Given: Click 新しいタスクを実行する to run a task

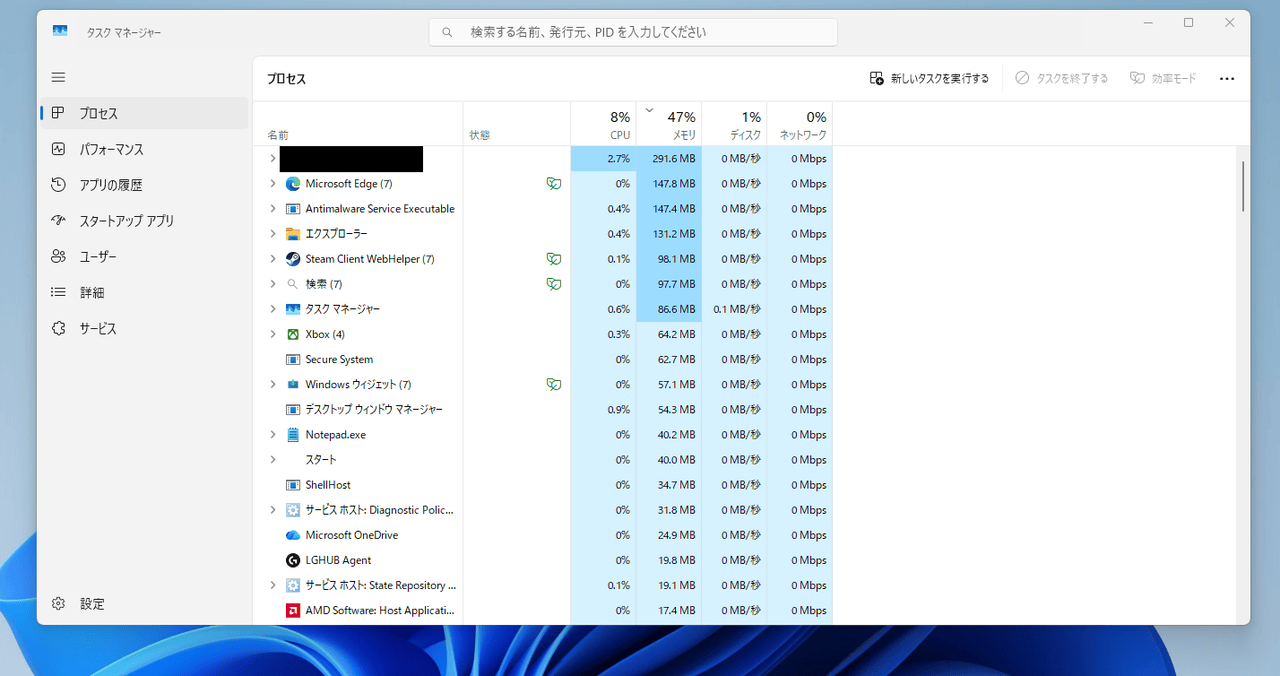Looking at the screenshot, I should [x=928, y=77].
